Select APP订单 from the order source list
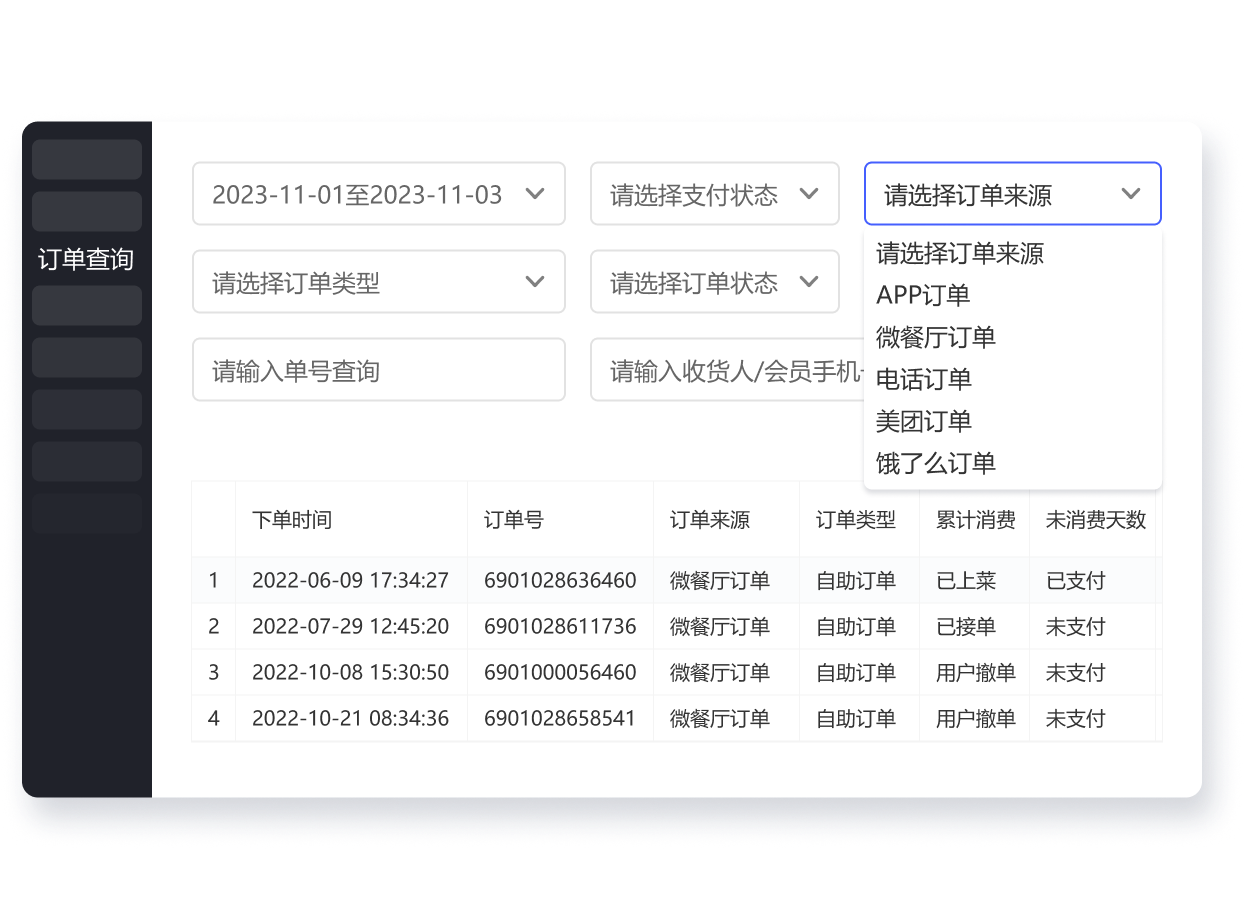1244x917 pixels. pyautogui.click(x=921, y=295)
